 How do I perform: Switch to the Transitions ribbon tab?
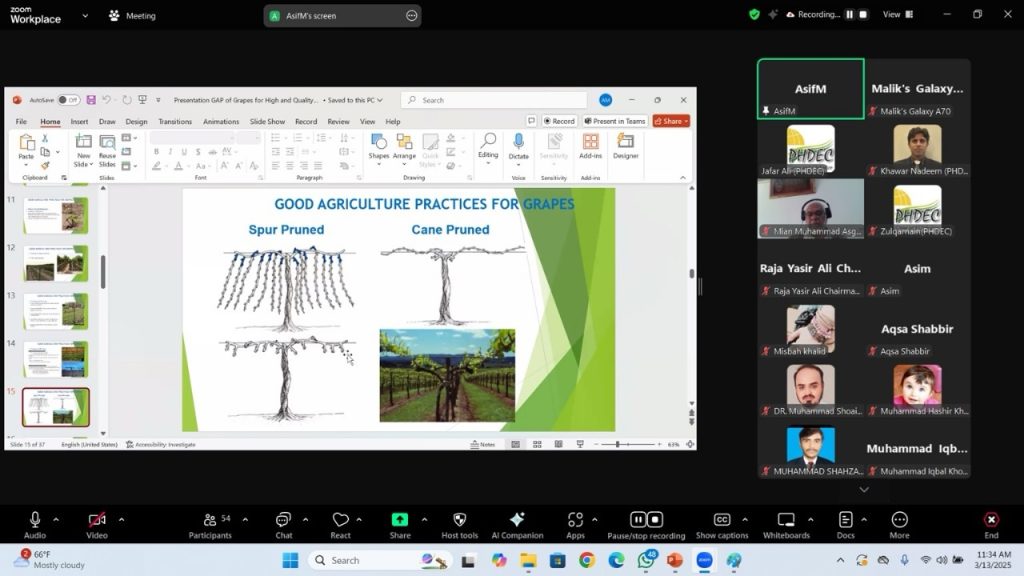pos(175,122)
